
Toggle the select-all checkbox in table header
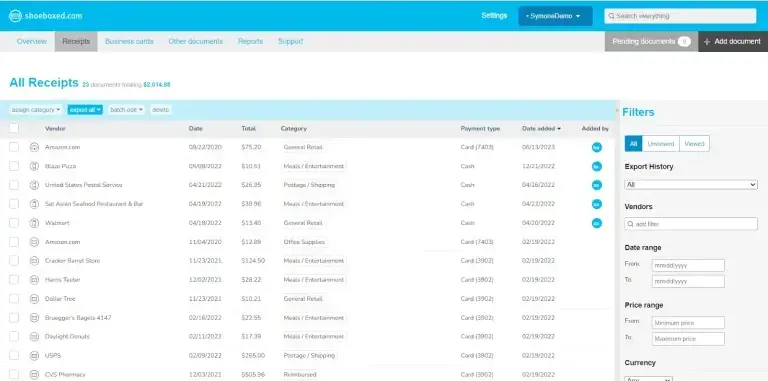[x=14, y=128]
